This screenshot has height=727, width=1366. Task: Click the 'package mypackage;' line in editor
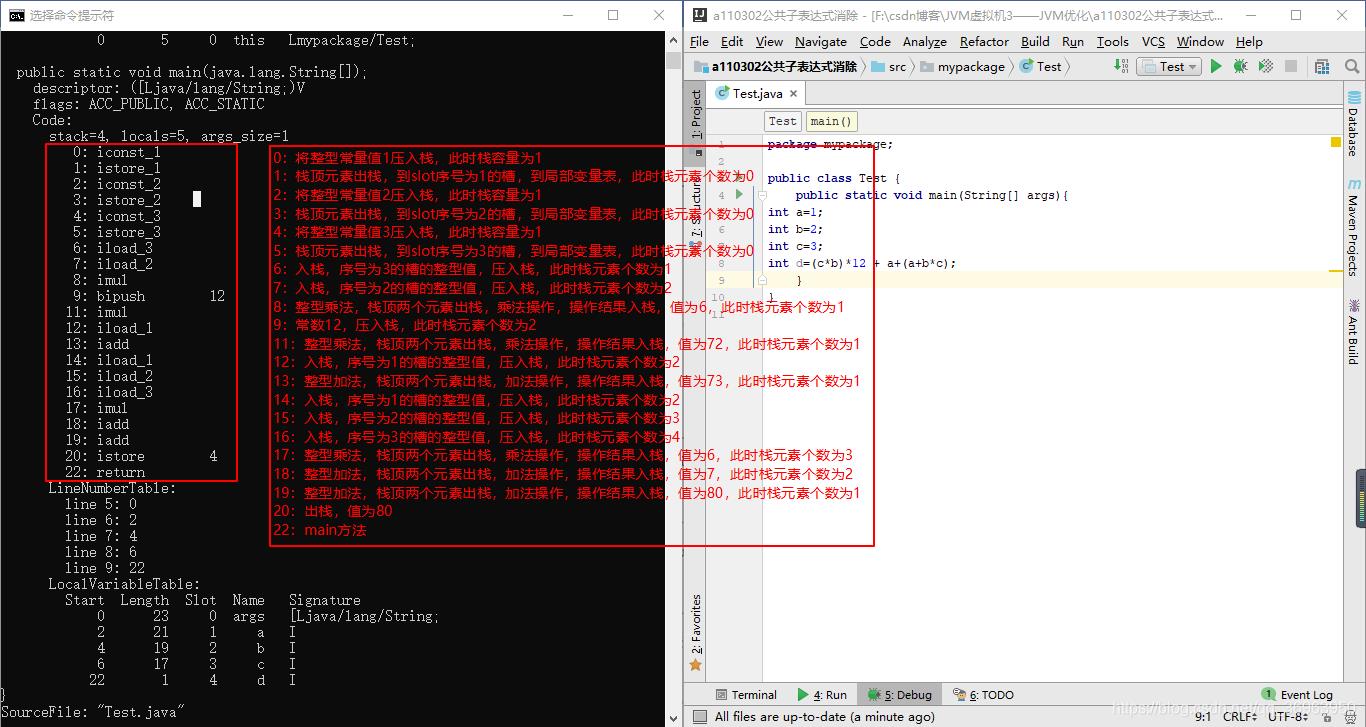tap(830, 145)
